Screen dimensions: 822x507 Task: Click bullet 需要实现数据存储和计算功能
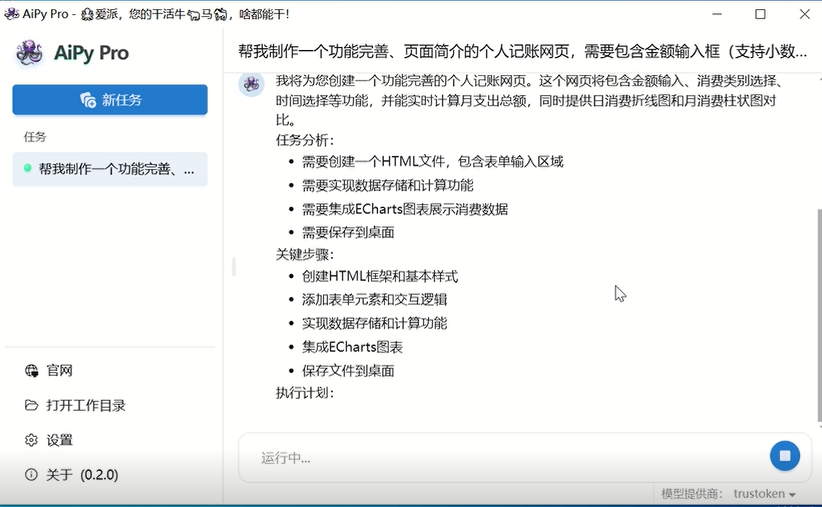pos(387,185)
